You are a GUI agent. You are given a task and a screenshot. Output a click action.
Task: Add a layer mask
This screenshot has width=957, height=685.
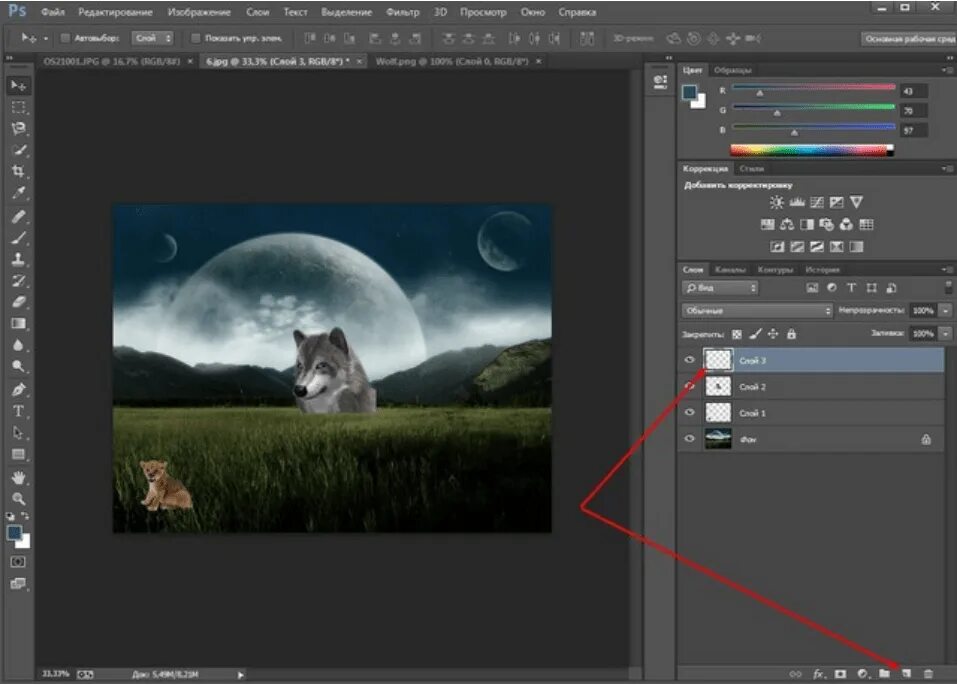840,673
